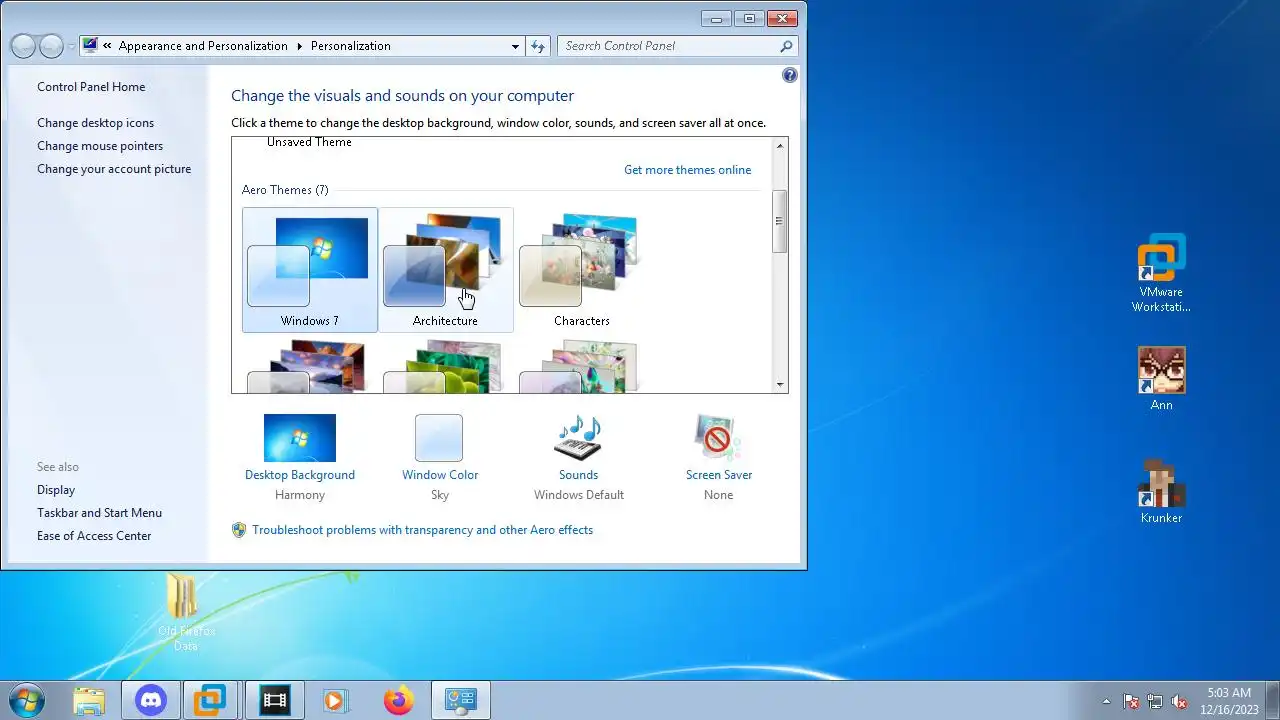Click the Unsaved Theme label
Screen dimensions: 1280x720
tap(309, 142)
